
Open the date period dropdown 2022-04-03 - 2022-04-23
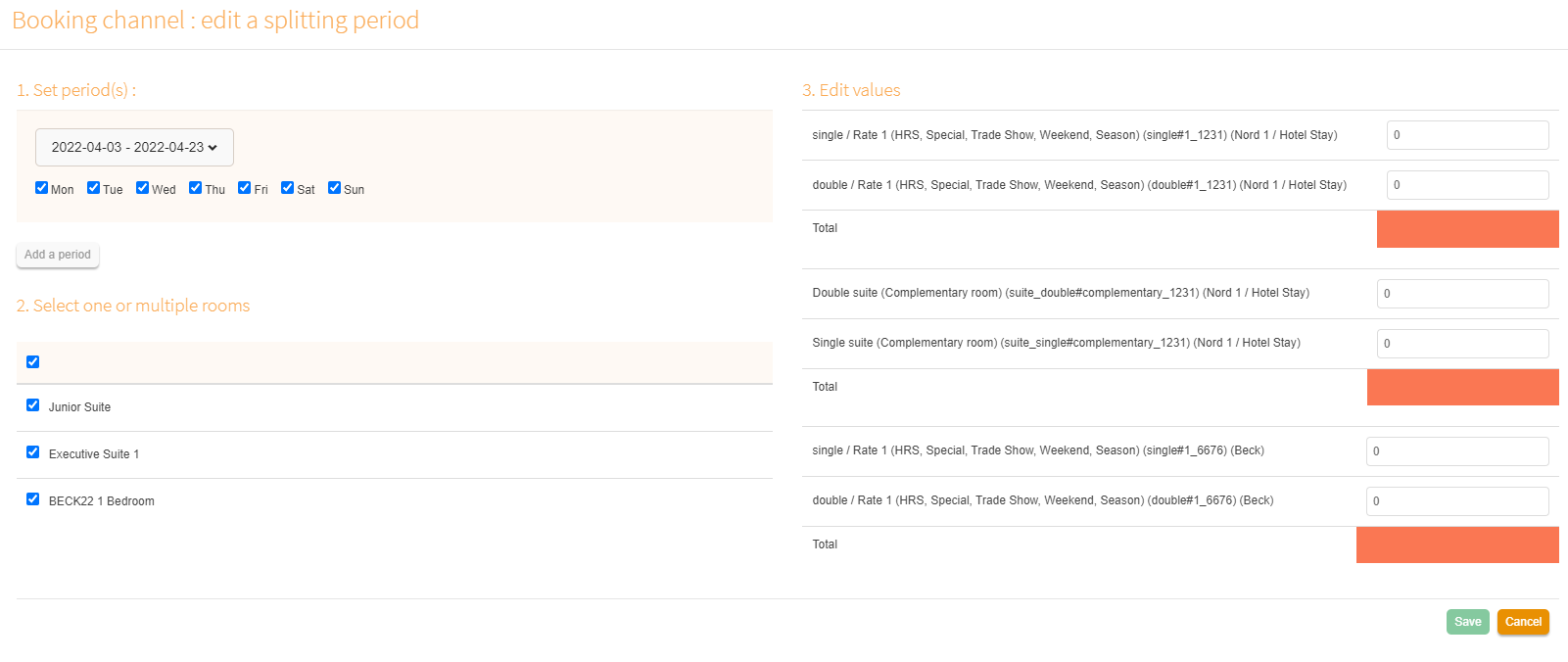pos(134,147)
